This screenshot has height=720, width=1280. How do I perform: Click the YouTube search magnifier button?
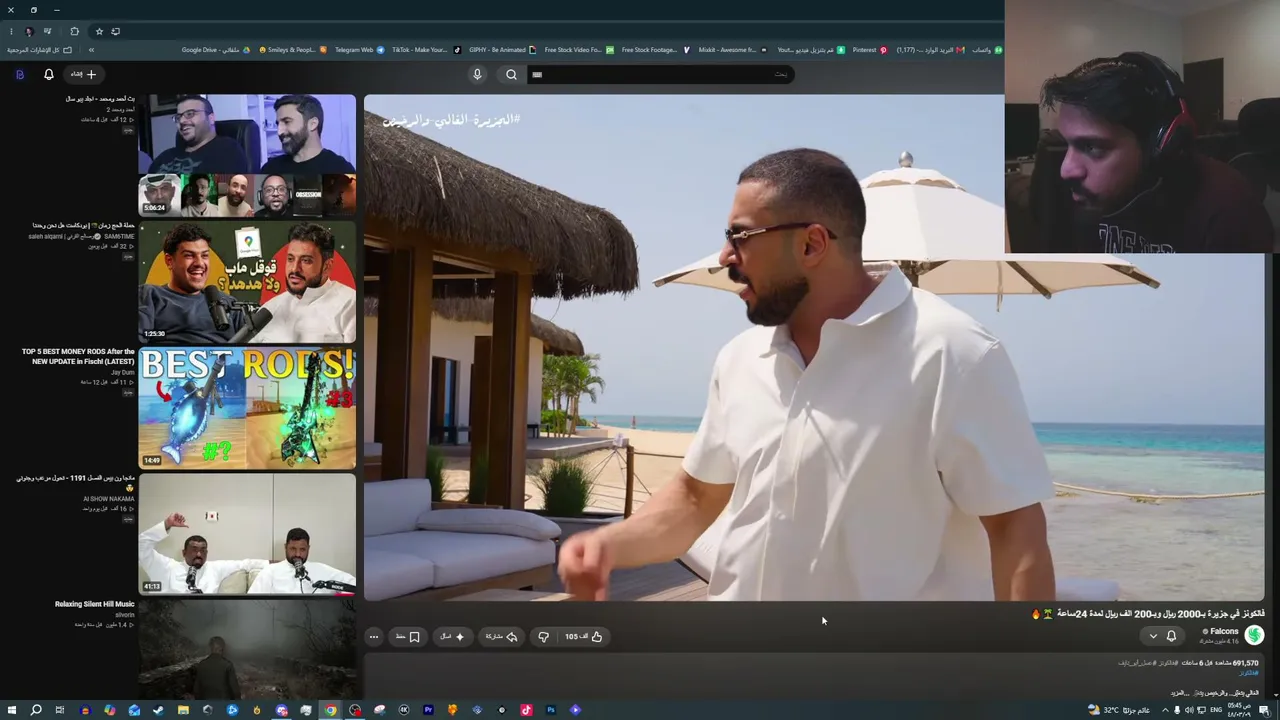click(x=511, y=74)
